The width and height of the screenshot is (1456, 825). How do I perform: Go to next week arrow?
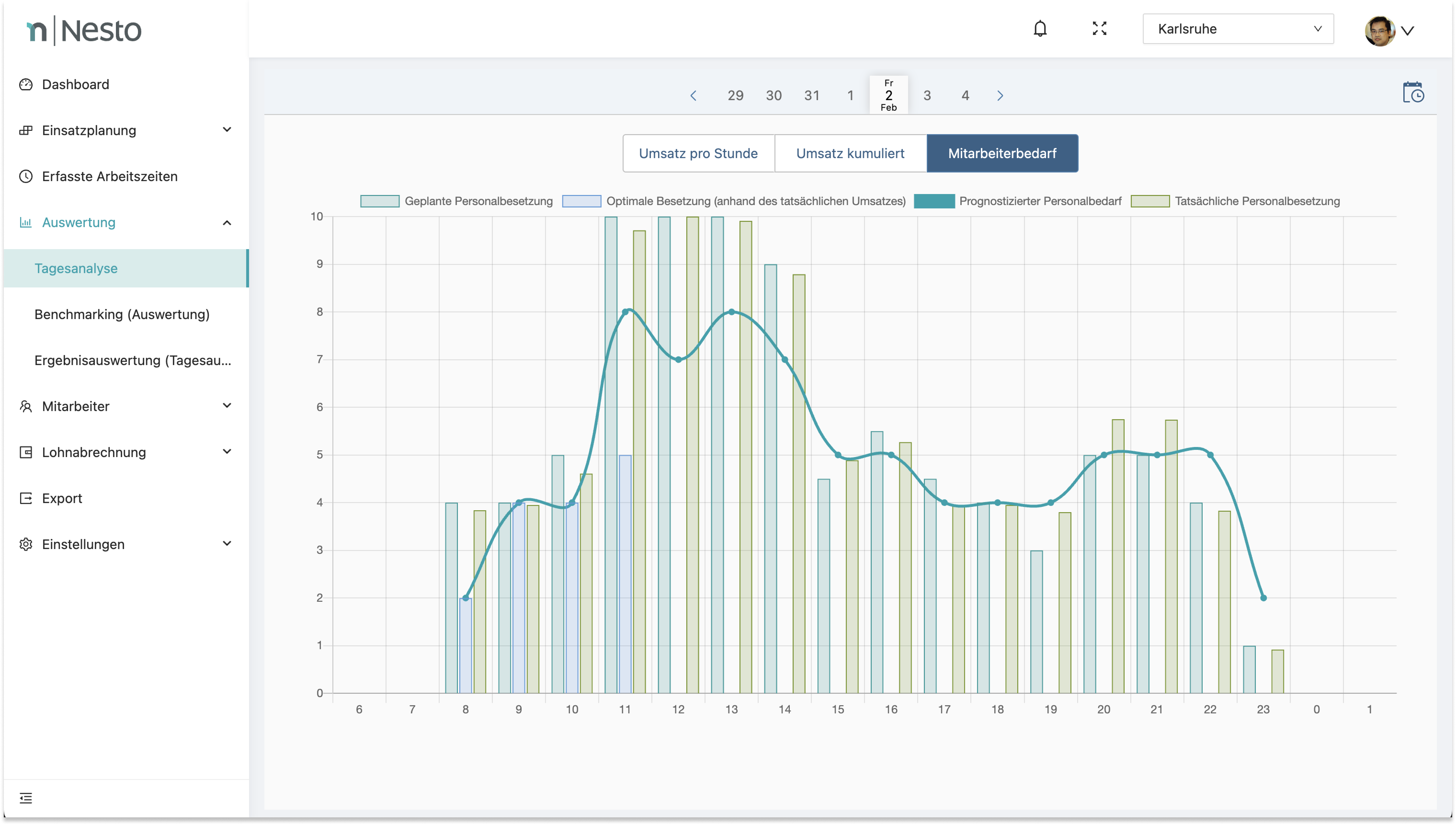click(x=1000, y=96)
